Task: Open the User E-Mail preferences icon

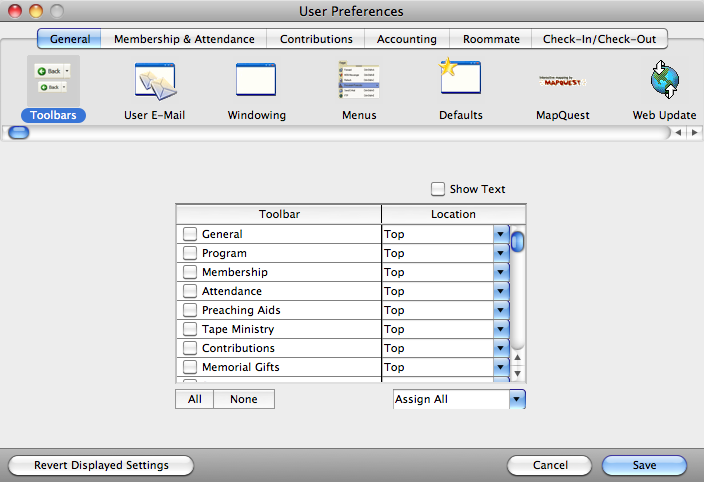Action: 155,80
